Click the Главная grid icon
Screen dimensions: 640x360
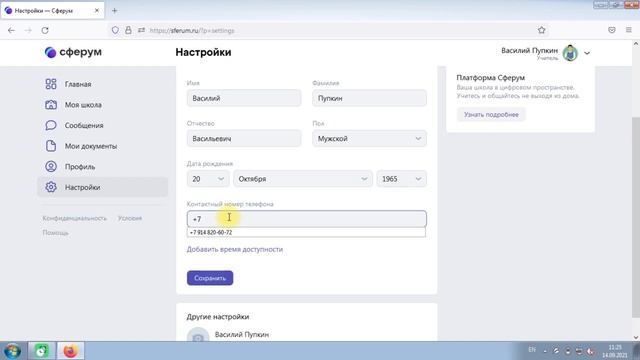tap(51, 84)
